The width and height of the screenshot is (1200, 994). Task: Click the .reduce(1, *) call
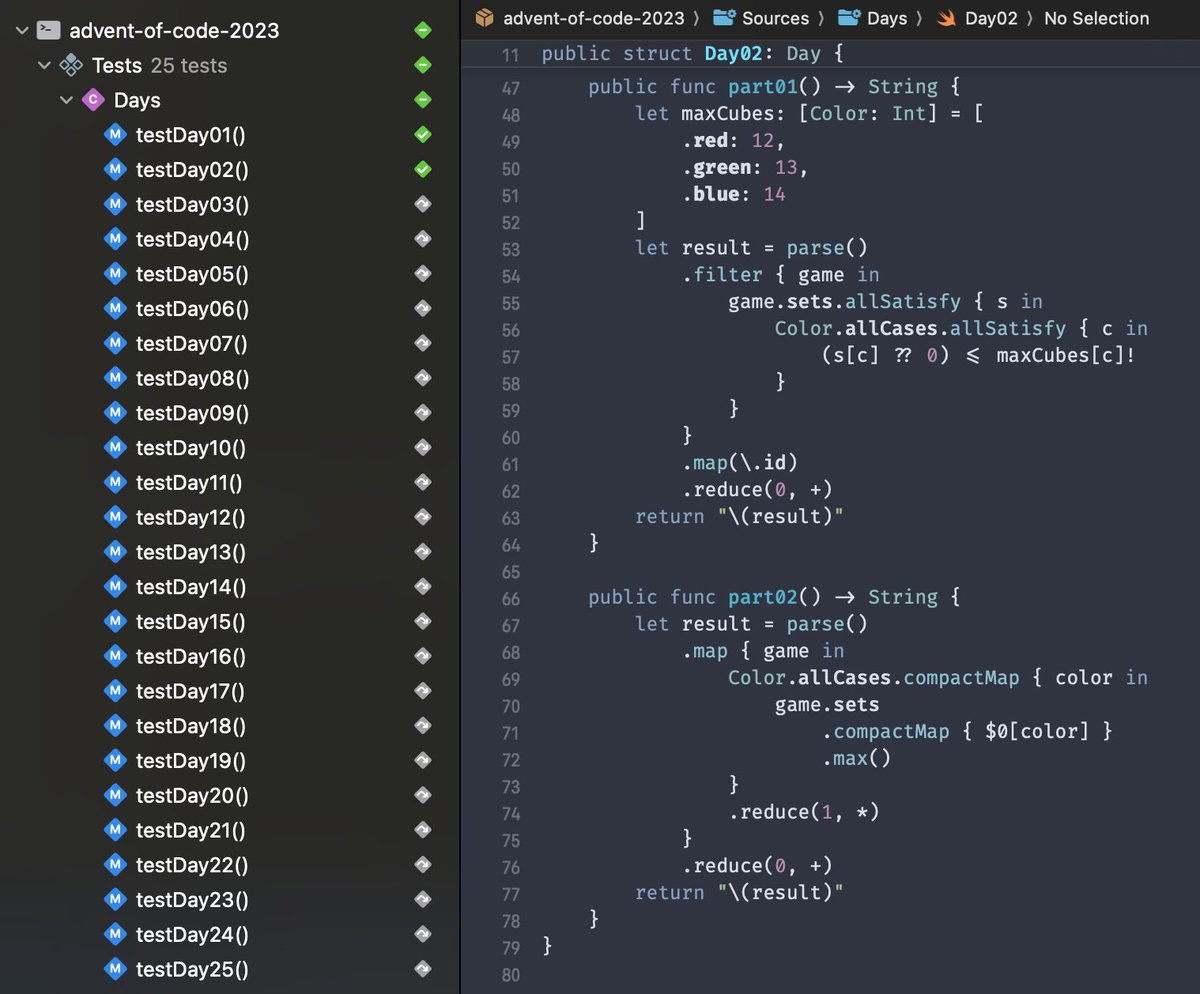coord(804,812)
